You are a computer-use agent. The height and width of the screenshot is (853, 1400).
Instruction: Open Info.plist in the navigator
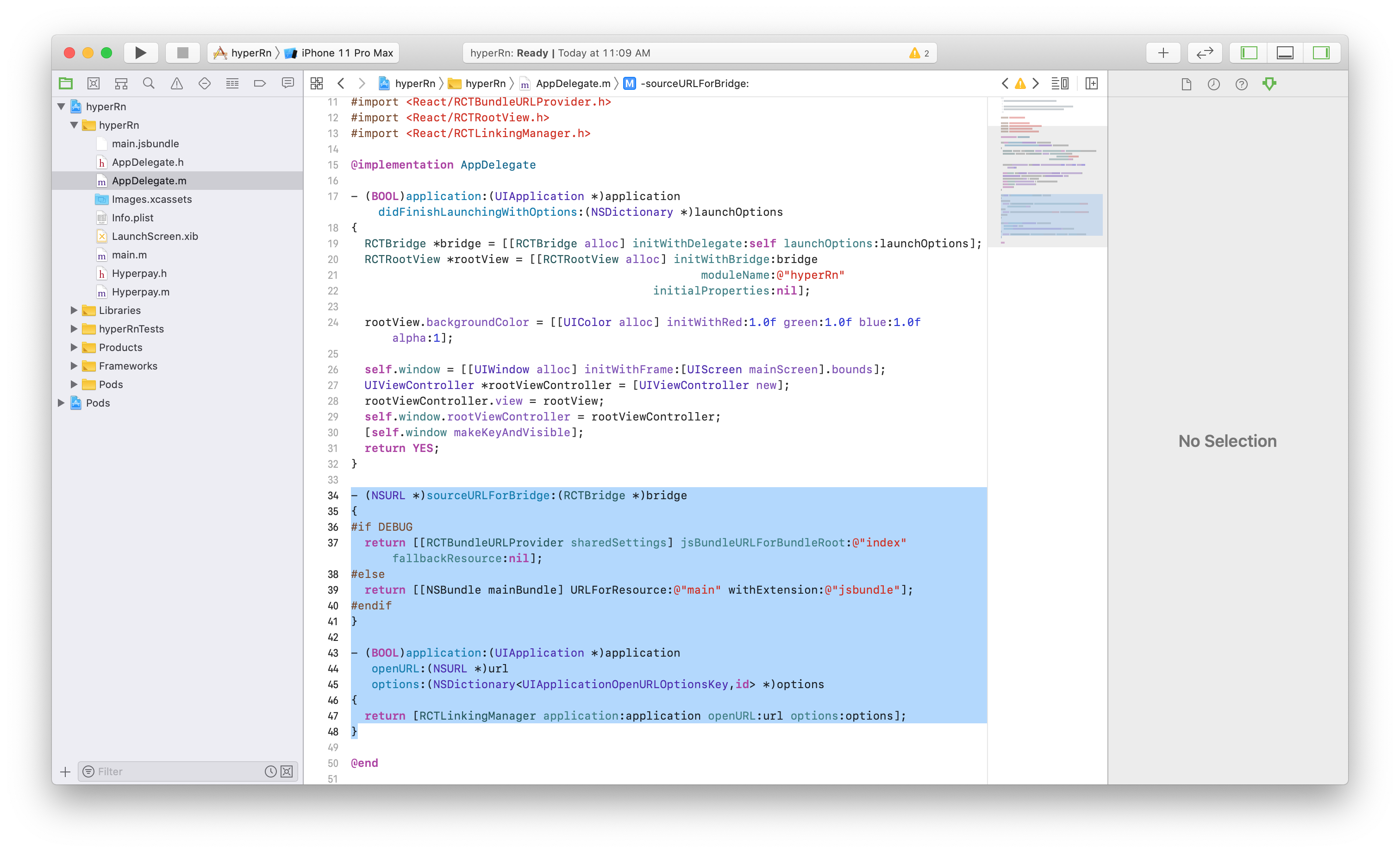178,218
